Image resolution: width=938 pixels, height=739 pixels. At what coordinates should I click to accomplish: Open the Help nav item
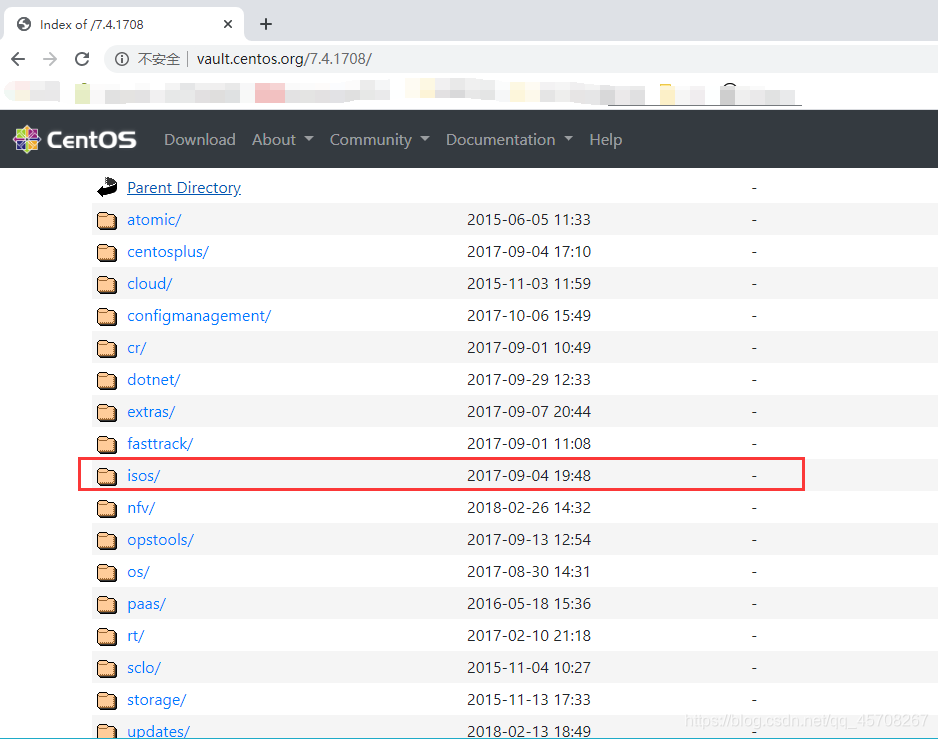(605, 139)
